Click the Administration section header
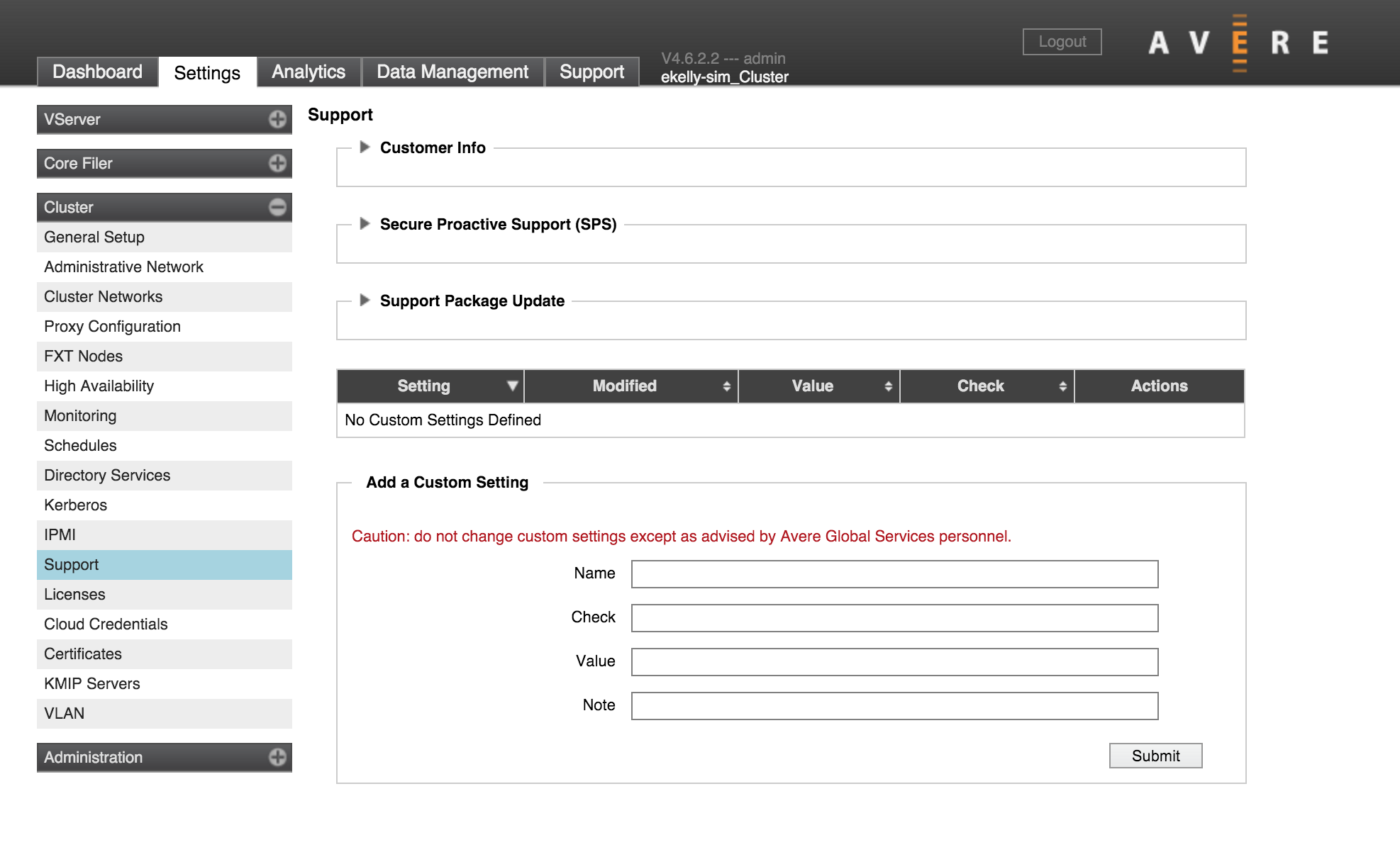Viewport: 1400px width, 857px height. pos(165,757)
